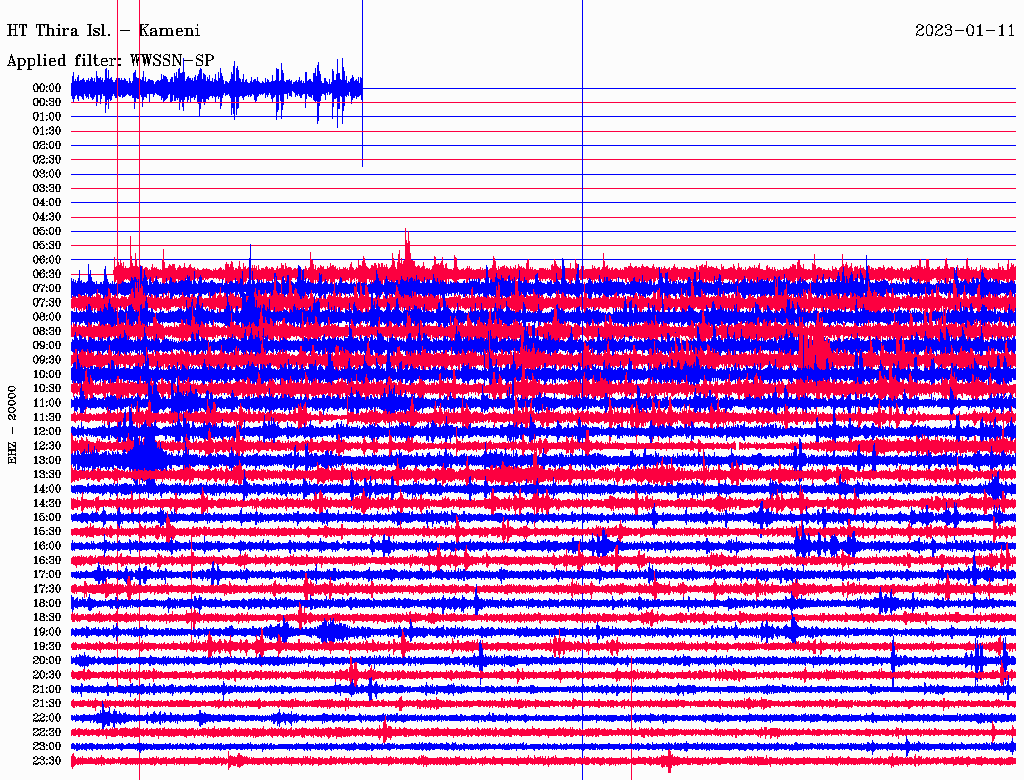Click the blue noisy trace segment at 00:00
The height and width of the screenshot is (780, 1024).
[217, 90]
